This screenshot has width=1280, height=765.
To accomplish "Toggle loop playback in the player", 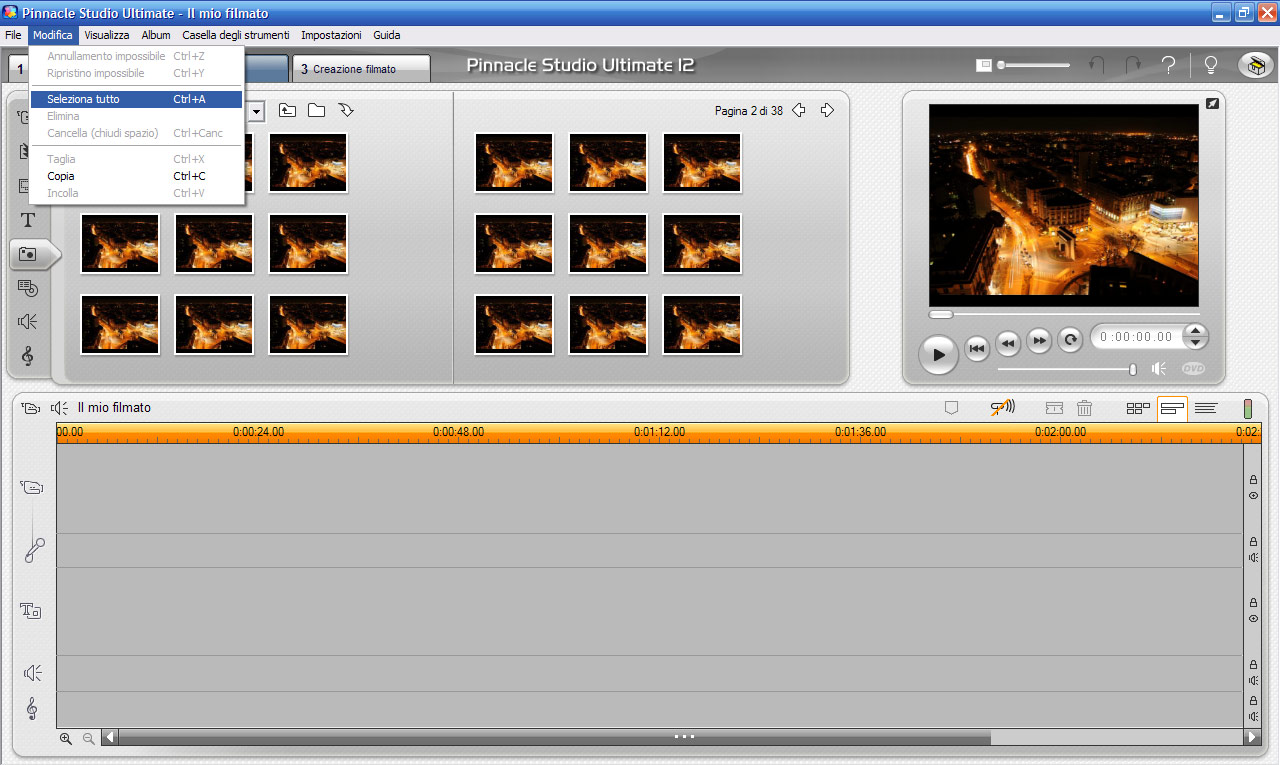I will [x=1070, y=340].
